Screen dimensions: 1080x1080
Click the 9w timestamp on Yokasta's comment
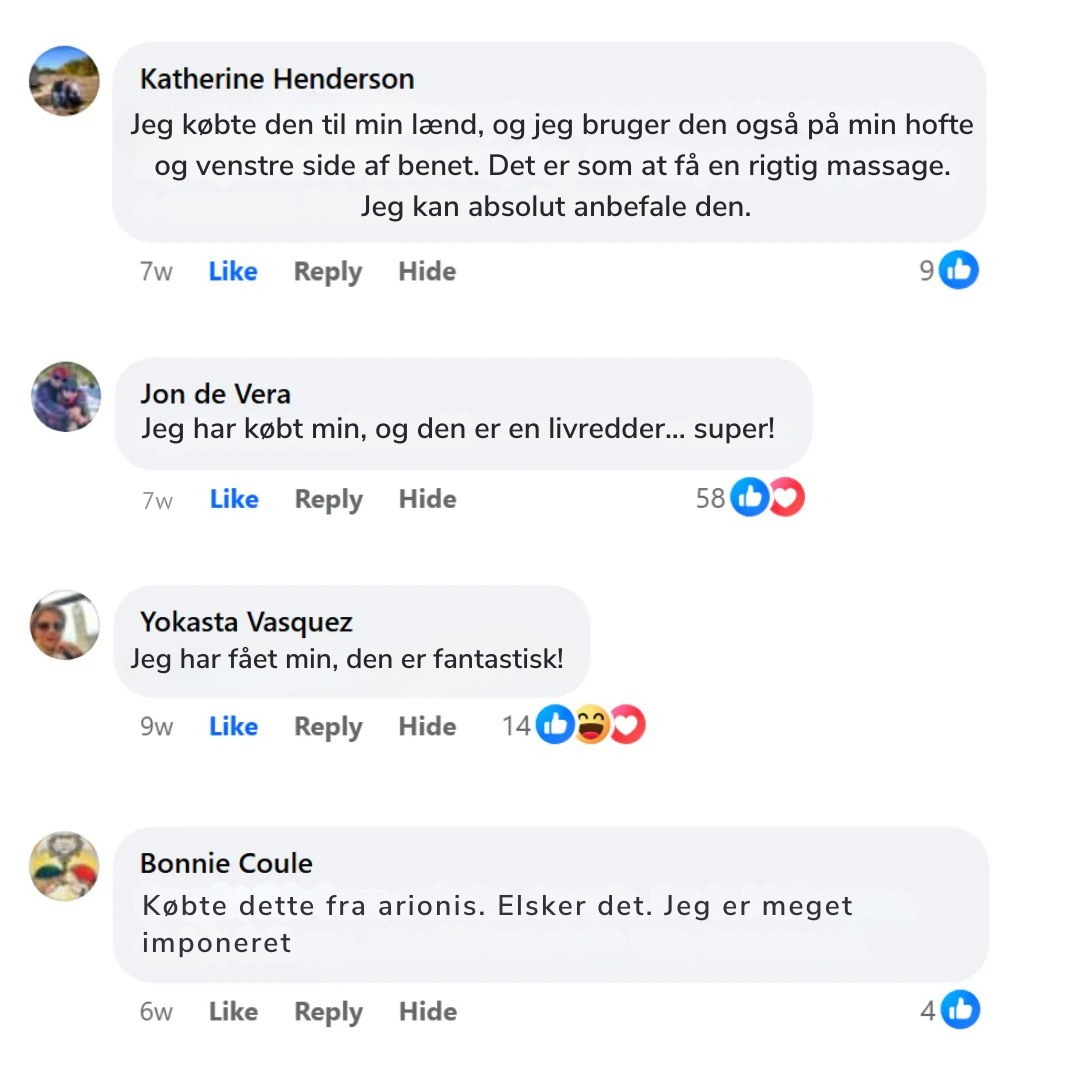click(156, 727)
